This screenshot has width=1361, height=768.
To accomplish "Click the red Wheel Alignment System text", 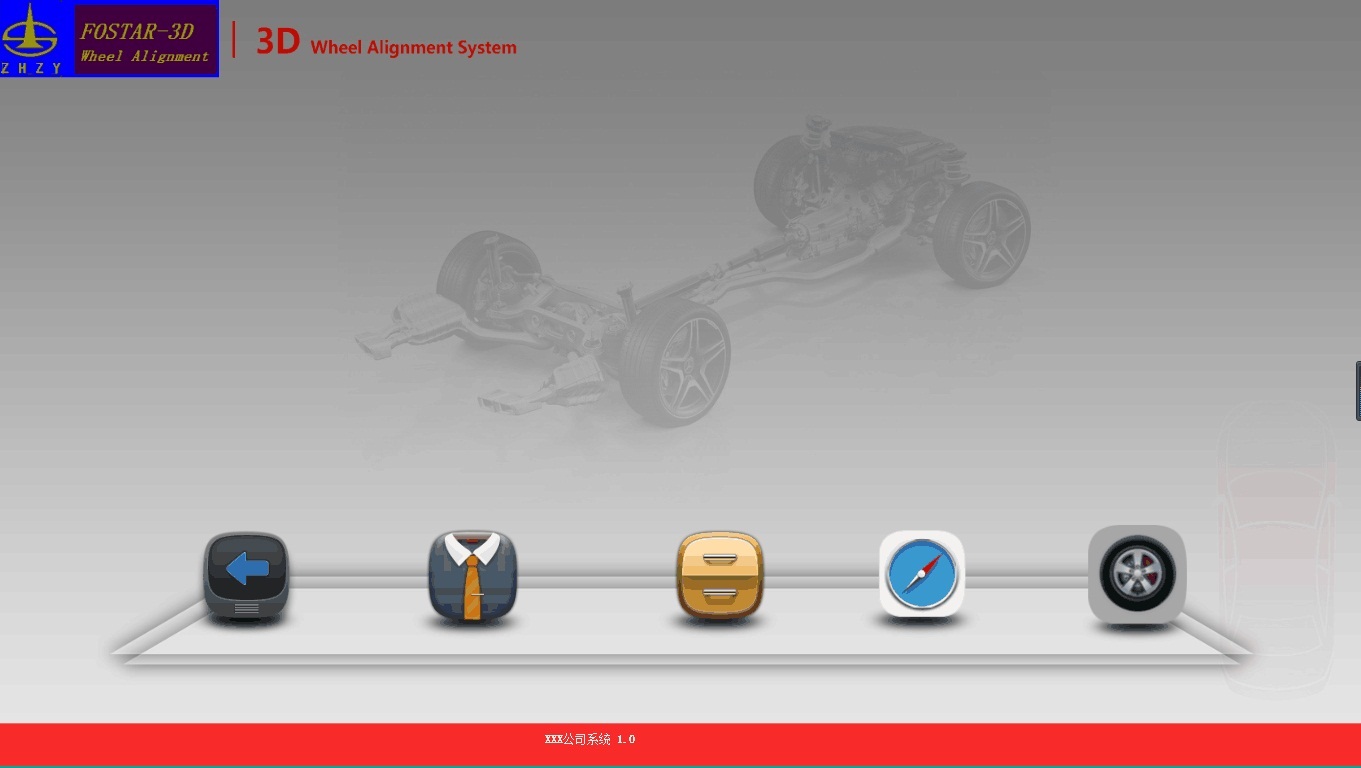I will 413,47.
